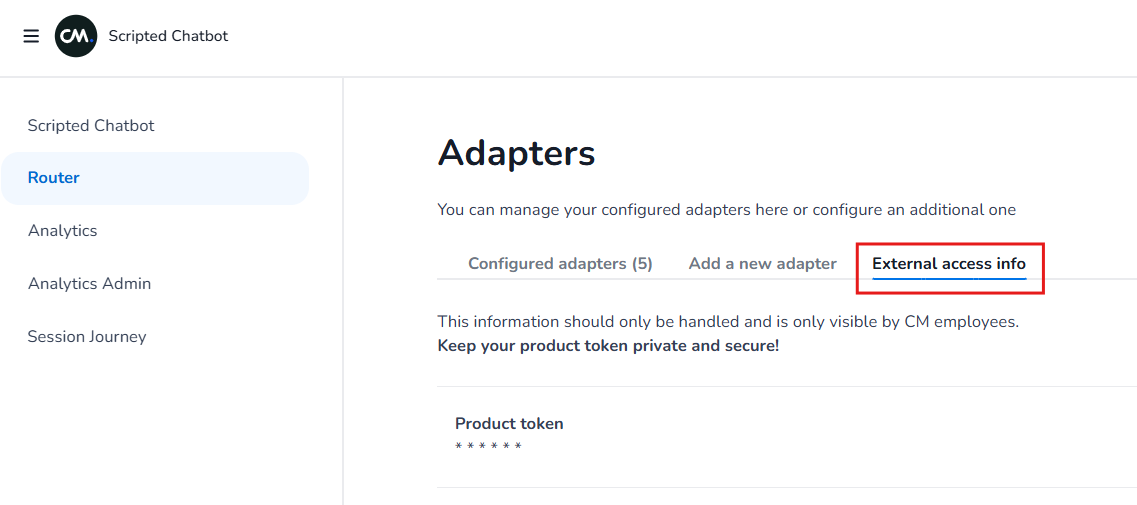
Task: Click the divider line above Product token
Action: point(786,387)
